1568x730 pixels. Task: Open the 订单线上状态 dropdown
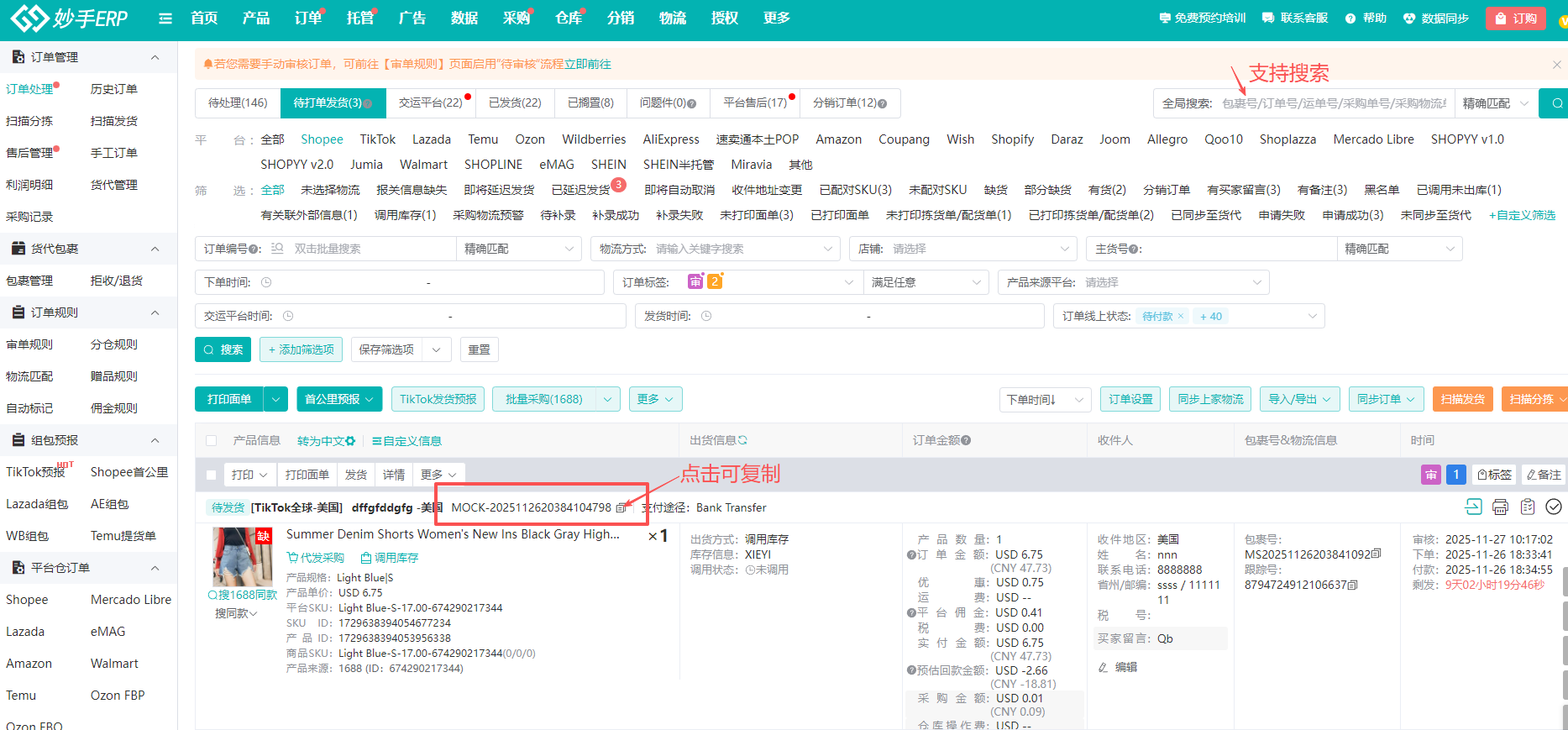click(x=1189, y=316)
